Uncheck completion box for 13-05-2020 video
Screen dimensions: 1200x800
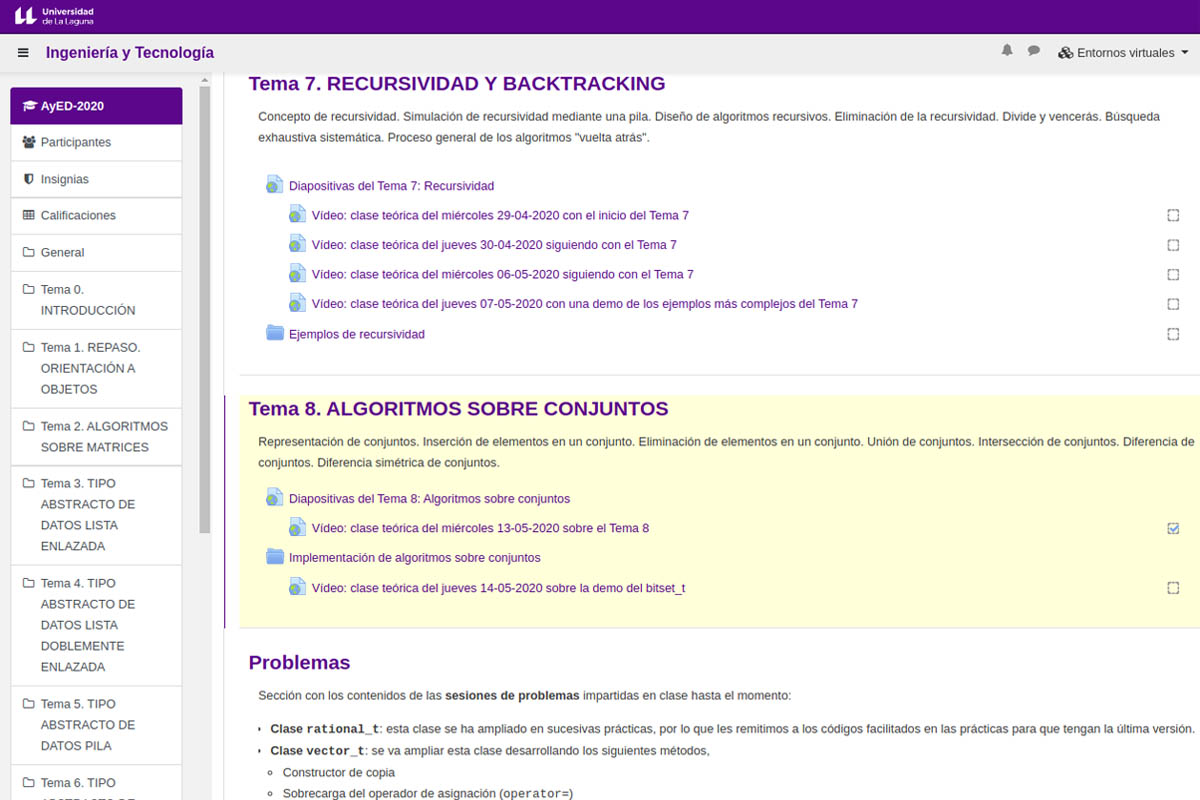click(x=1173, y=528)
